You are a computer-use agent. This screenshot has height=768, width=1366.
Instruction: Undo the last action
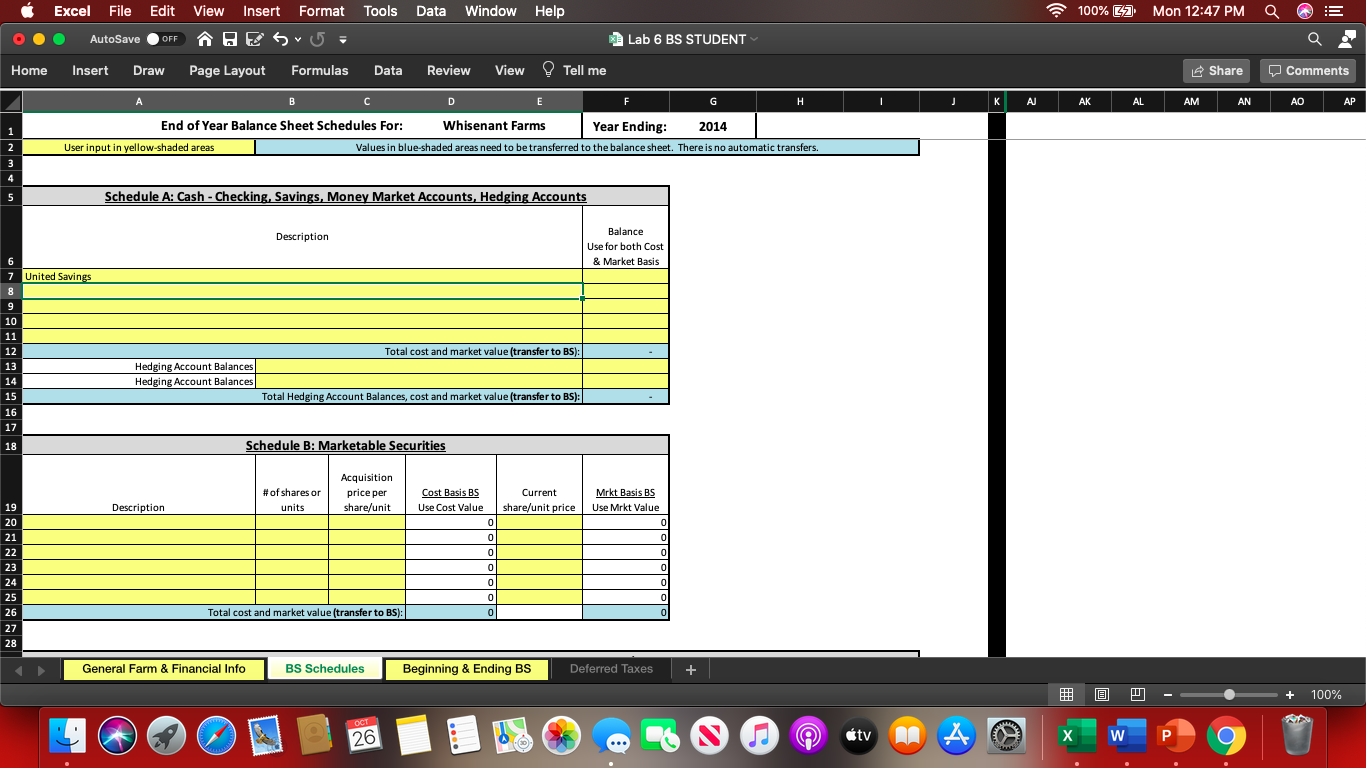[279, 40]
